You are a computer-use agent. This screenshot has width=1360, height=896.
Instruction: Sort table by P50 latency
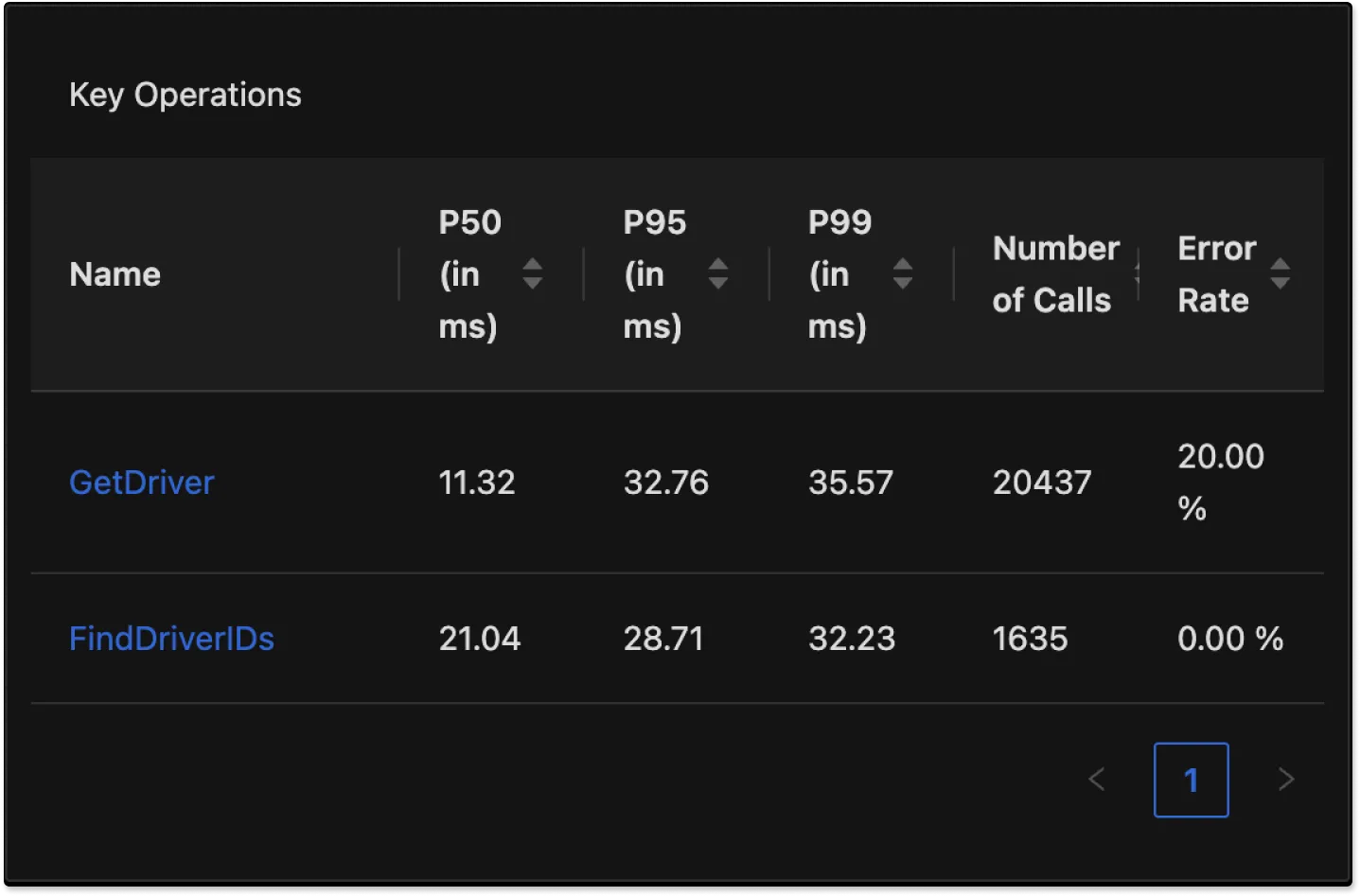click(x=532, y=274)
